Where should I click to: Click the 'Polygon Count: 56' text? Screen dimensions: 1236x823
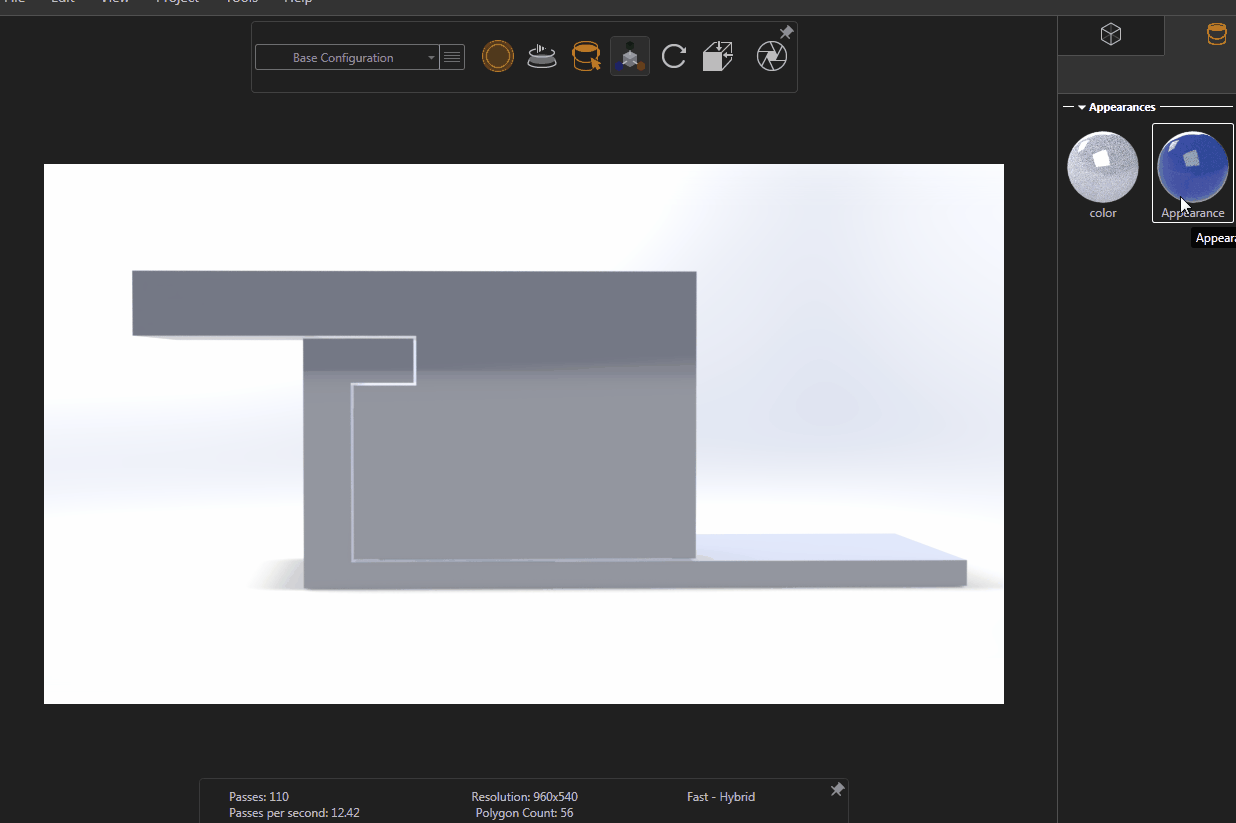(525, 813)
